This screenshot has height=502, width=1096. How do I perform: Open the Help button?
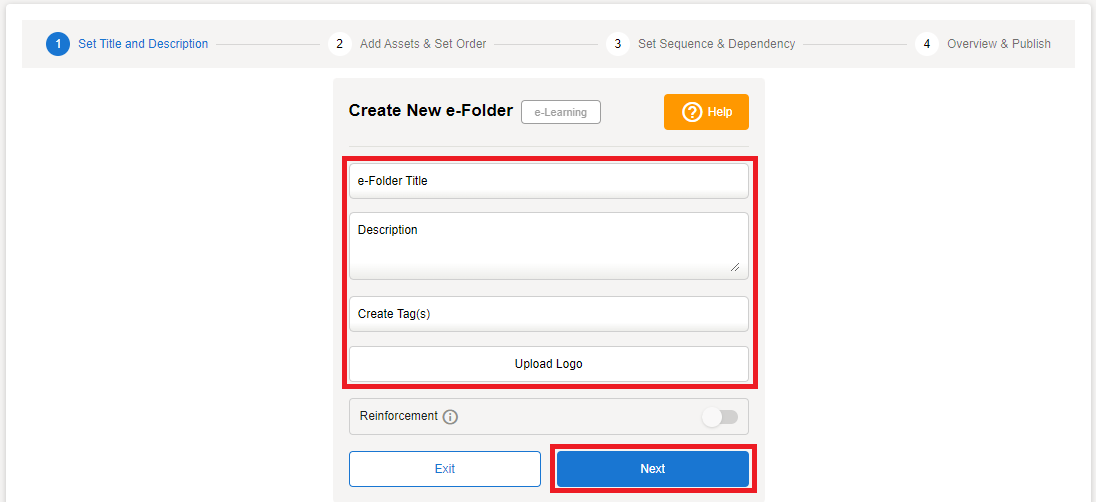click(x=706, y=112)
